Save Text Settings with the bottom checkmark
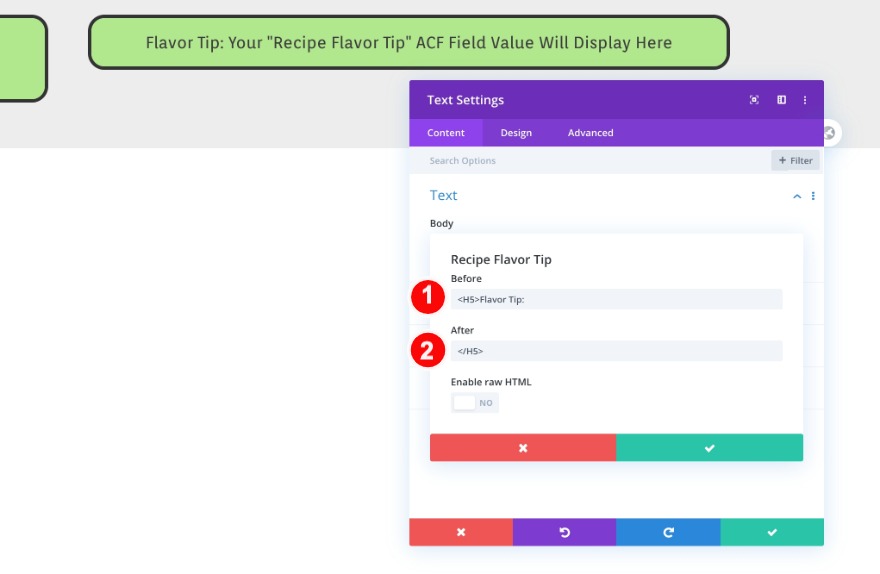Viewport: 880px width, 574px height. pos(772,532)
